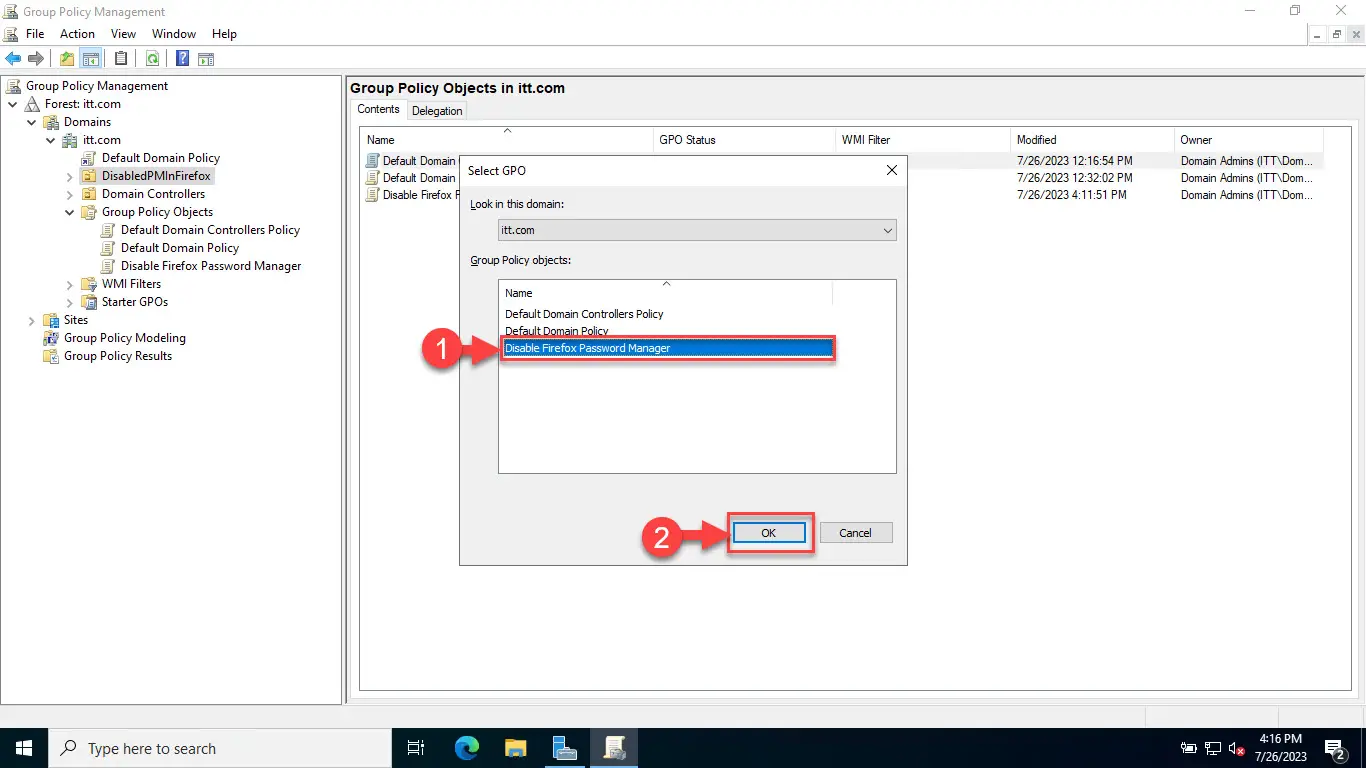Click the 7/26/2023 12:16:54 PM modified cell
This screenshot has height=768, width=1366.
tap(1074, 161)
